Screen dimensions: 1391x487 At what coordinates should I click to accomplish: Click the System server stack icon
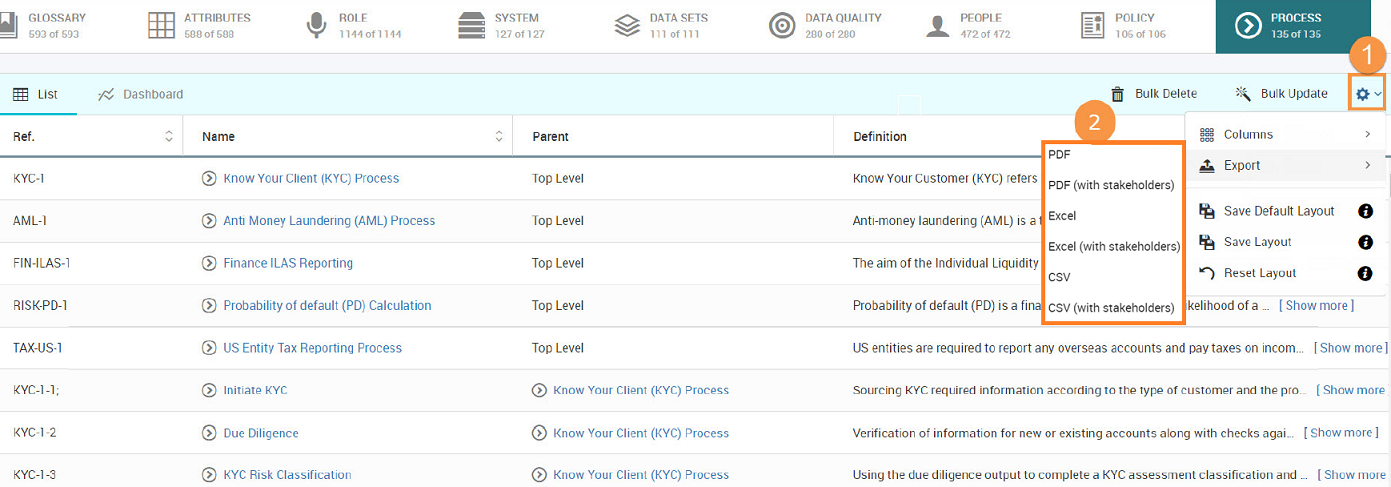click(x=471, y=25)
